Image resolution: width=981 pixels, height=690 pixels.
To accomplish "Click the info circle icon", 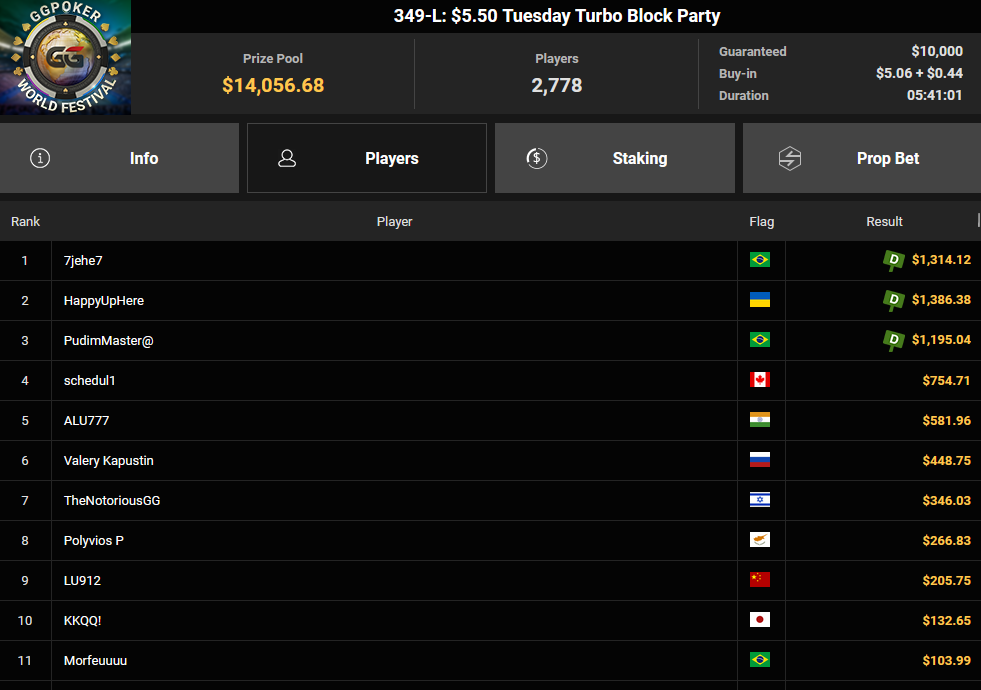I will (x=40, y=158).
